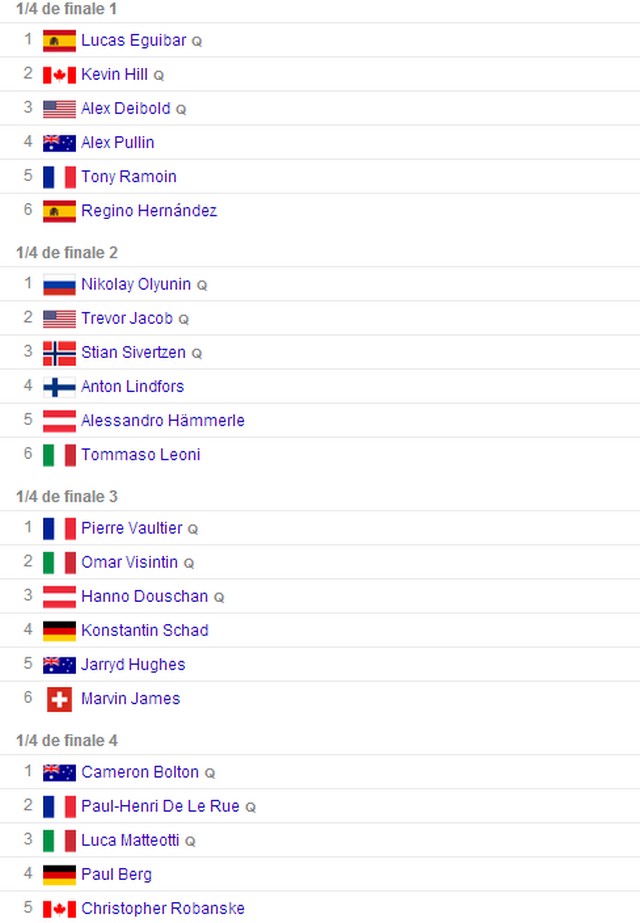Image resolution: width=640 pixels, height=923 pixels.
Task: Click the Australian flag next to Cameron Bolton
Action: (x=59, y=772)
